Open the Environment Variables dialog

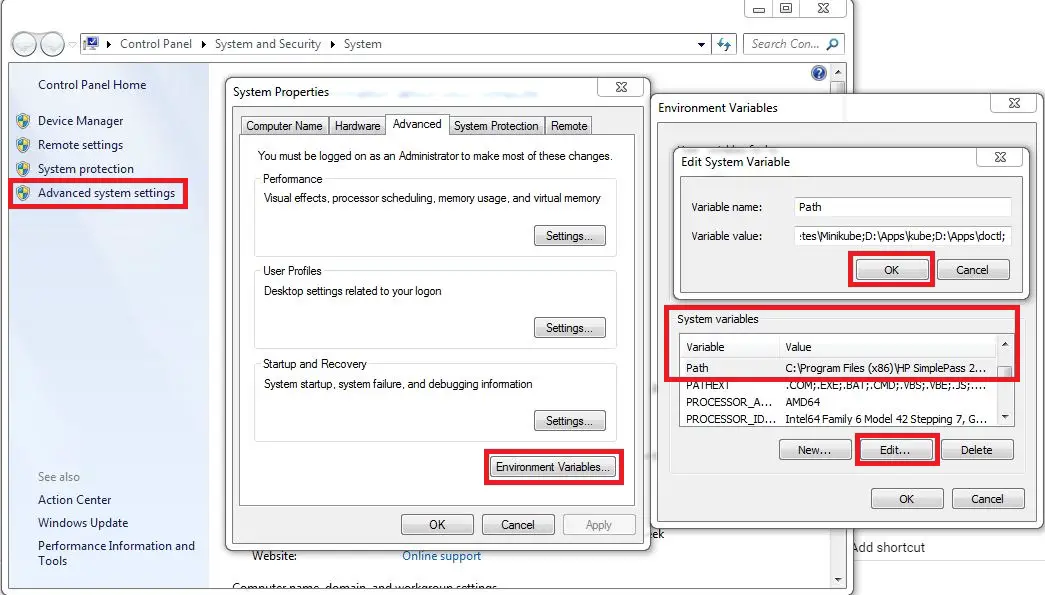click(x=553, y=466)
